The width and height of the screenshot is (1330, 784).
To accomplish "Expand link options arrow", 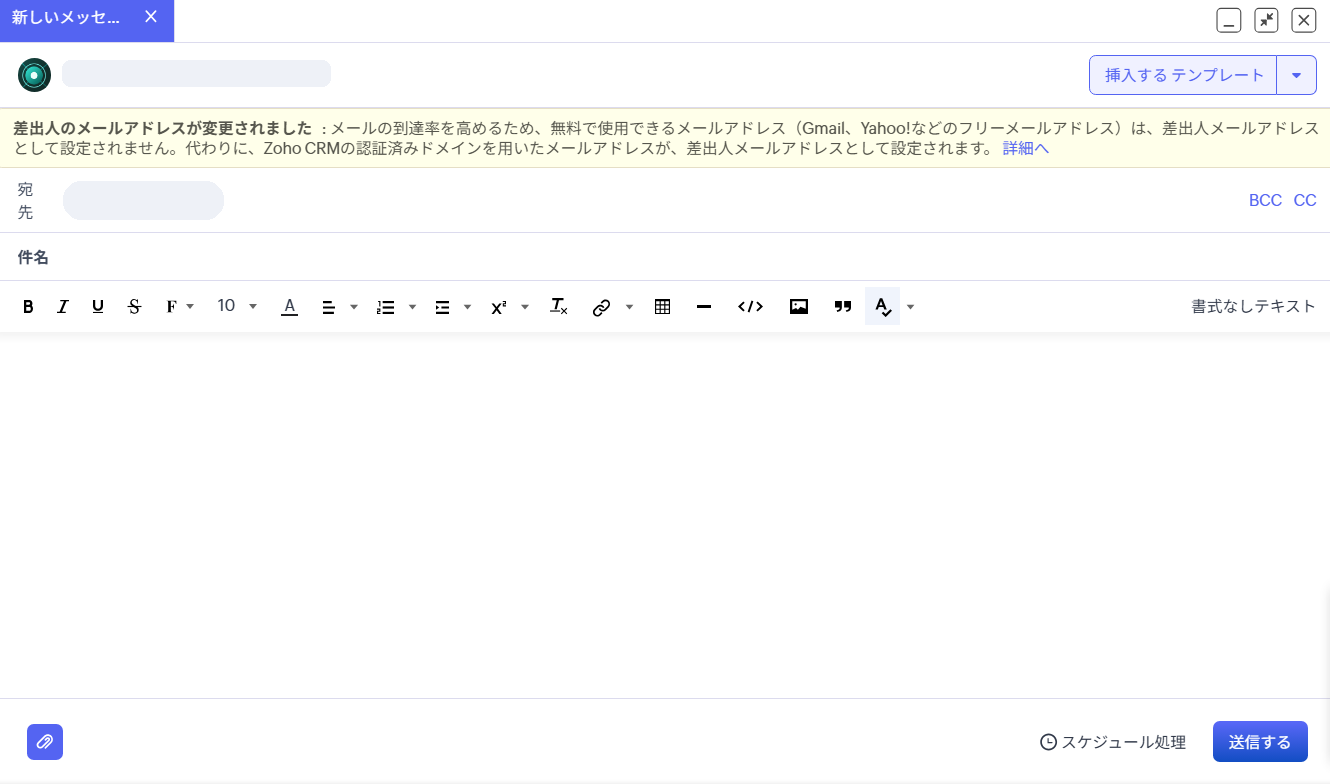I will point(629,307).
